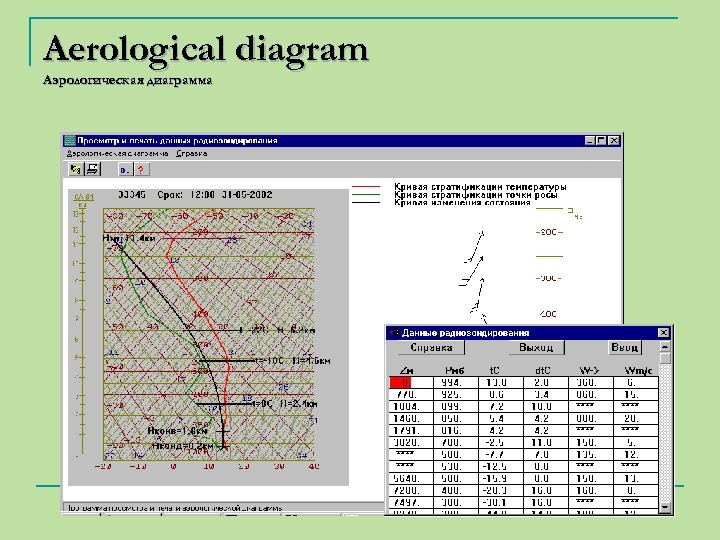Open a sounding file with the folder toolbar icon

click(75, 169)
